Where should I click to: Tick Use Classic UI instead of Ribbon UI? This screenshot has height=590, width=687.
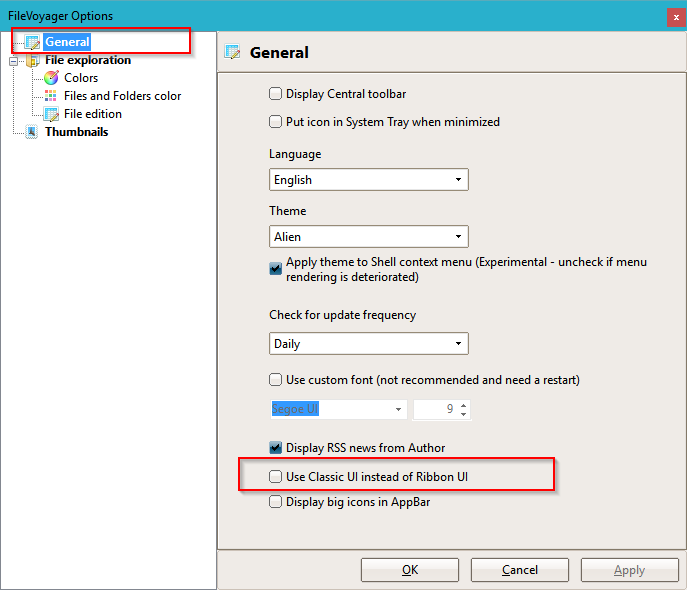(x=275, y=476)
